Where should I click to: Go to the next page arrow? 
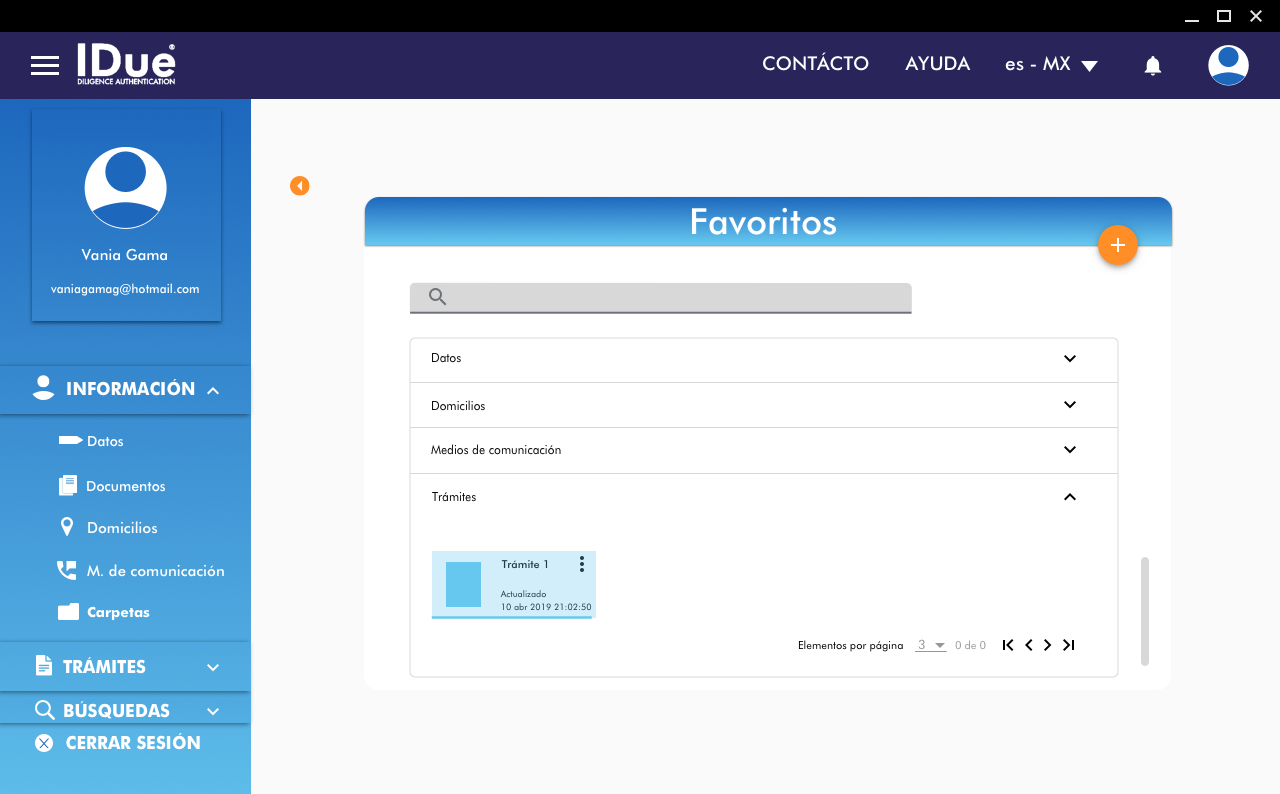[1047, 645]
